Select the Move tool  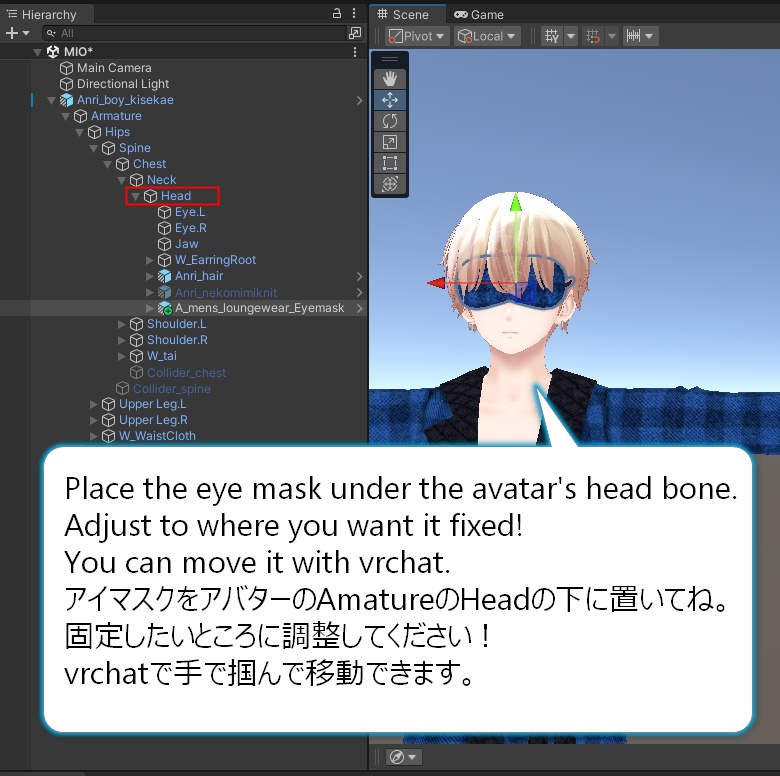pyautogui.click(x=390, y=100)
